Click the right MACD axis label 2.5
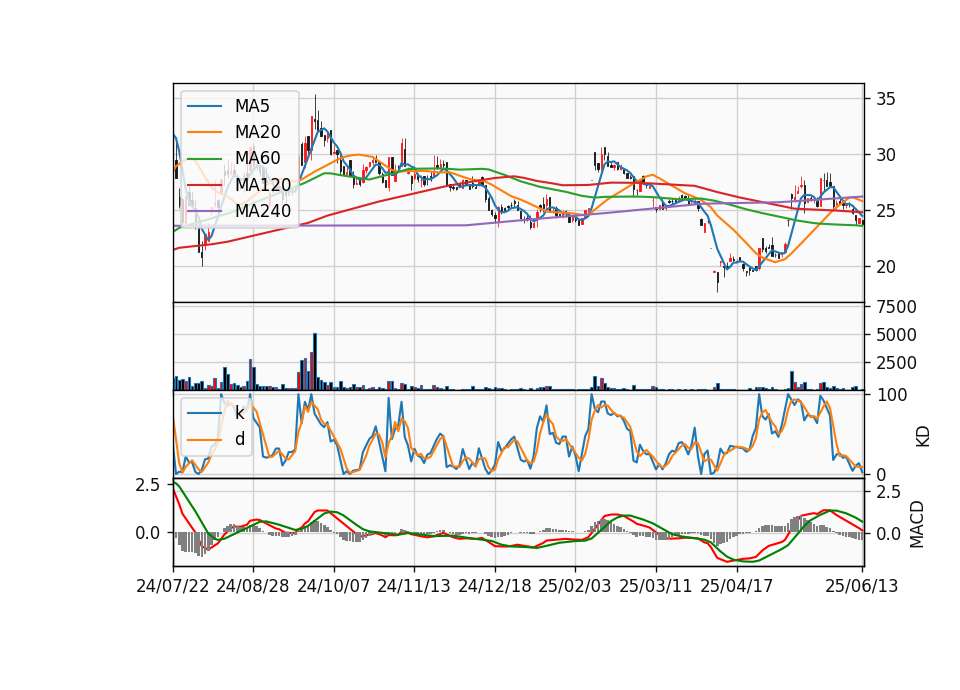Screen dimensions: 960x690 pyautogui.click(x=888, y=492)
